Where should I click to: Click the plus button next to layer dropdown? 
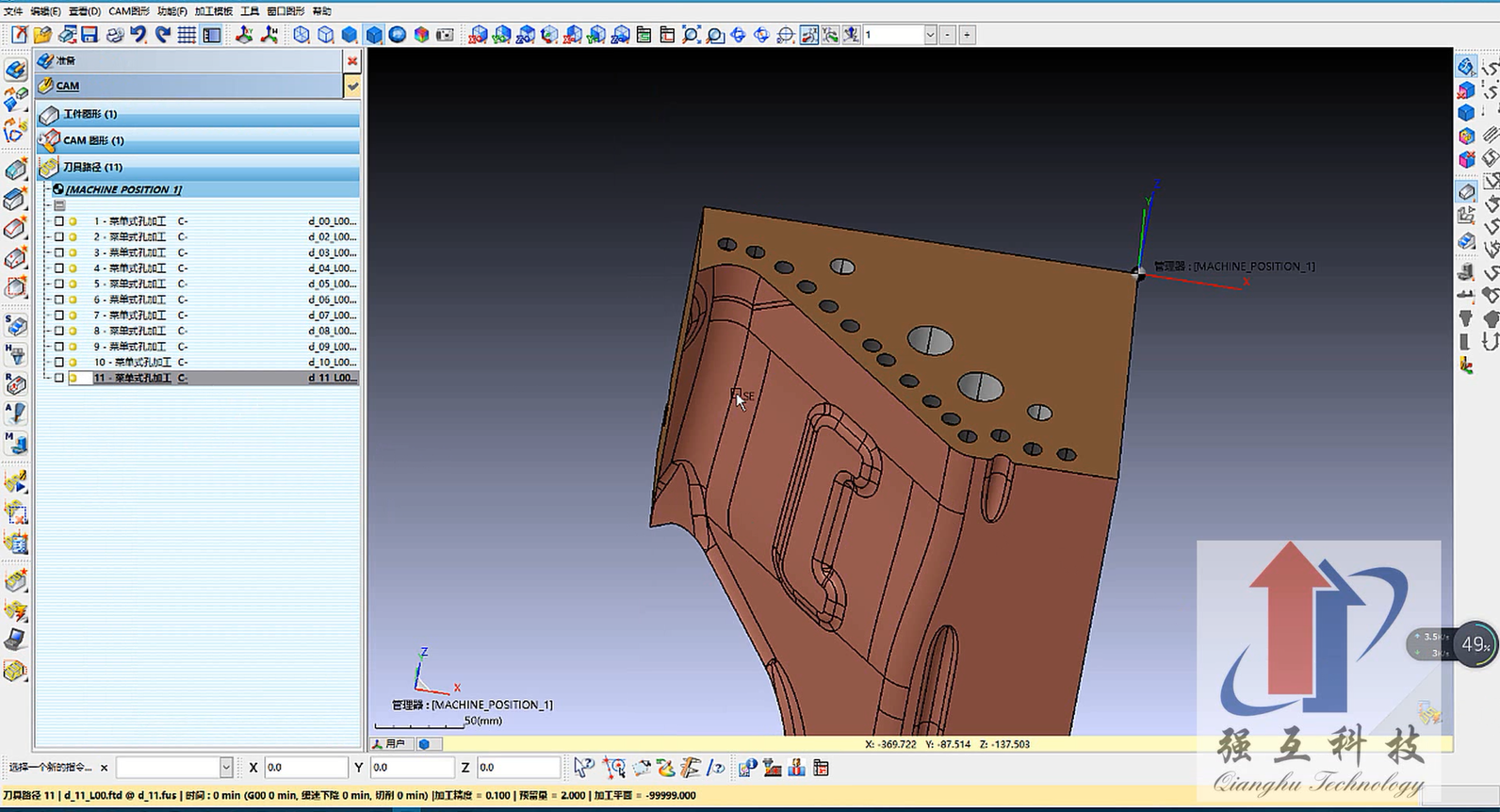[x=967, y=35]
